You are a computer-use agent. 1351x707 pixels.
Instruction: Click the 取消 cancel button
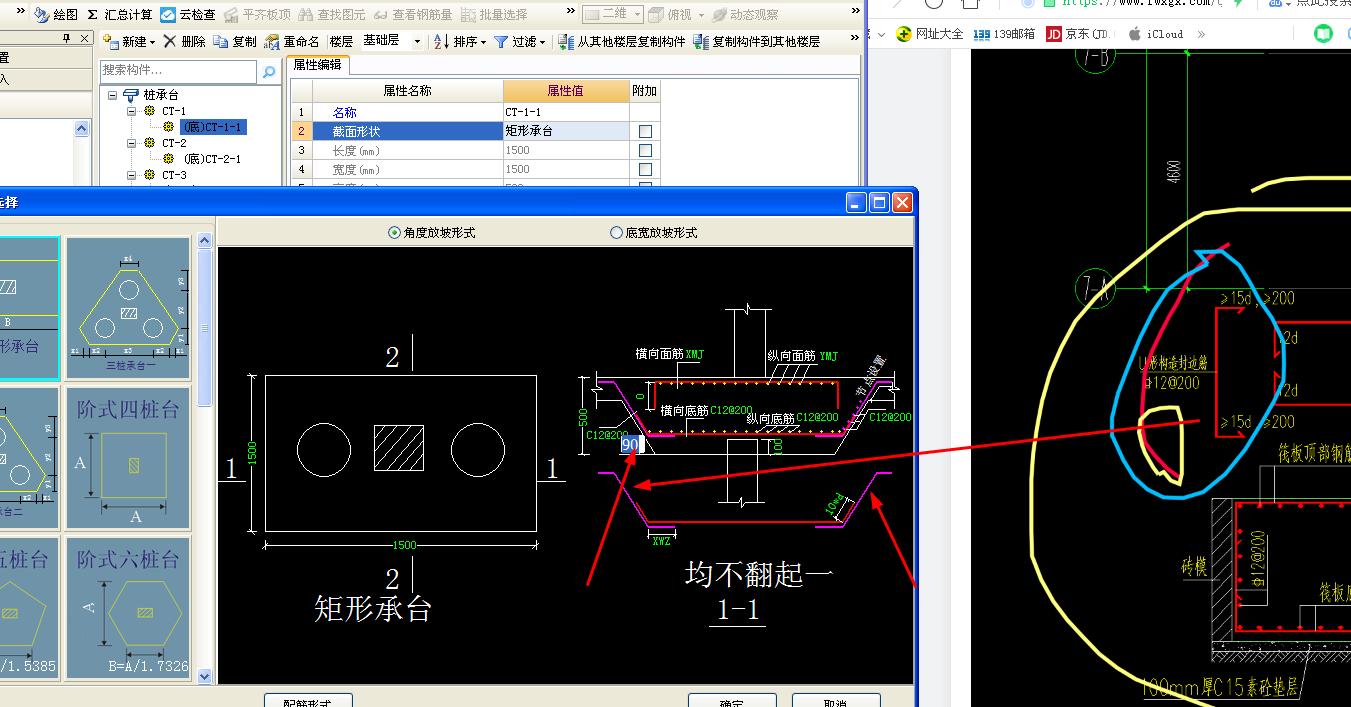(836, 702)
